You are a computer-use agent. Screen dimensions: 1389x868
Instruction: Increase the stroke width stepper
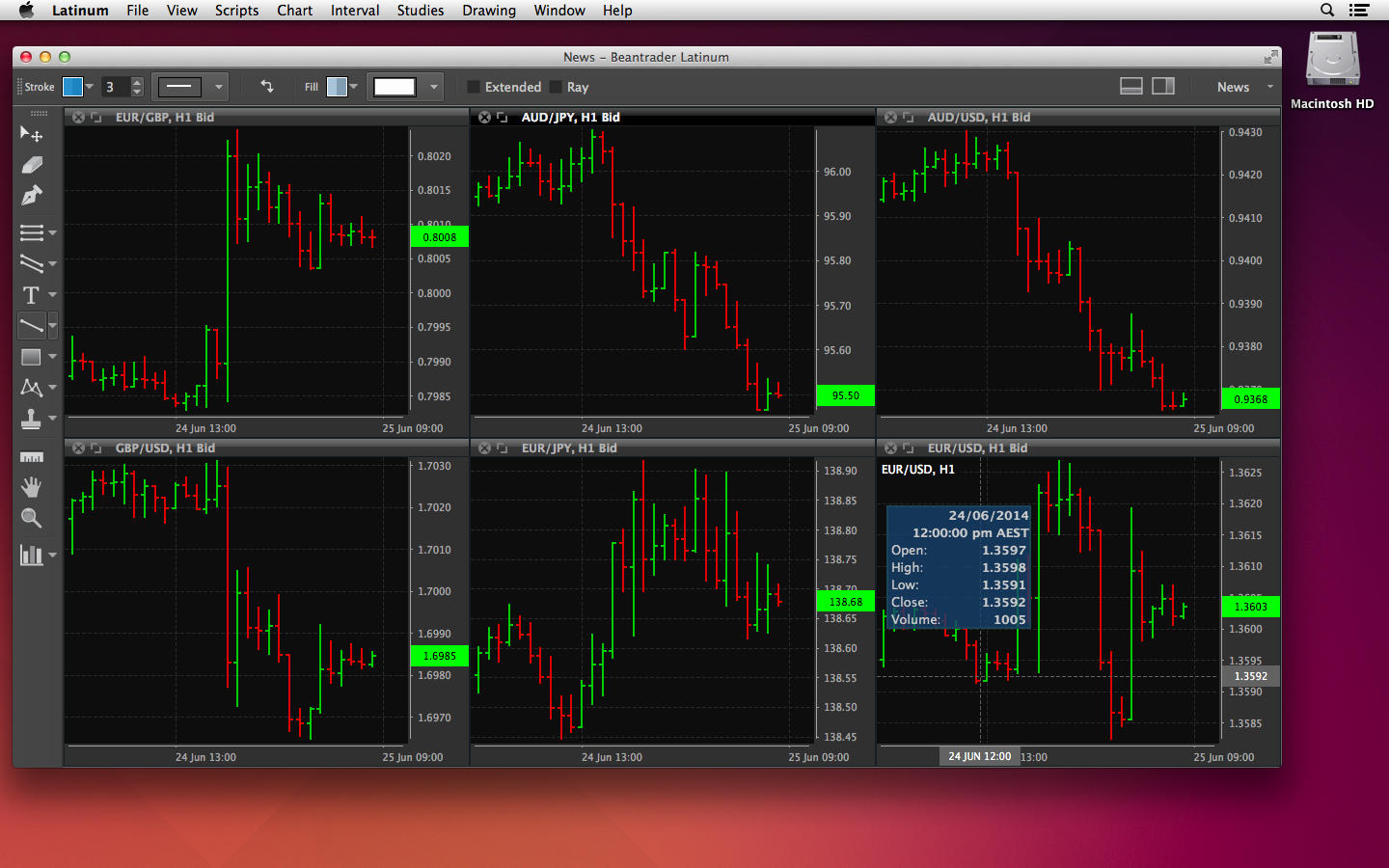(137, 82)
